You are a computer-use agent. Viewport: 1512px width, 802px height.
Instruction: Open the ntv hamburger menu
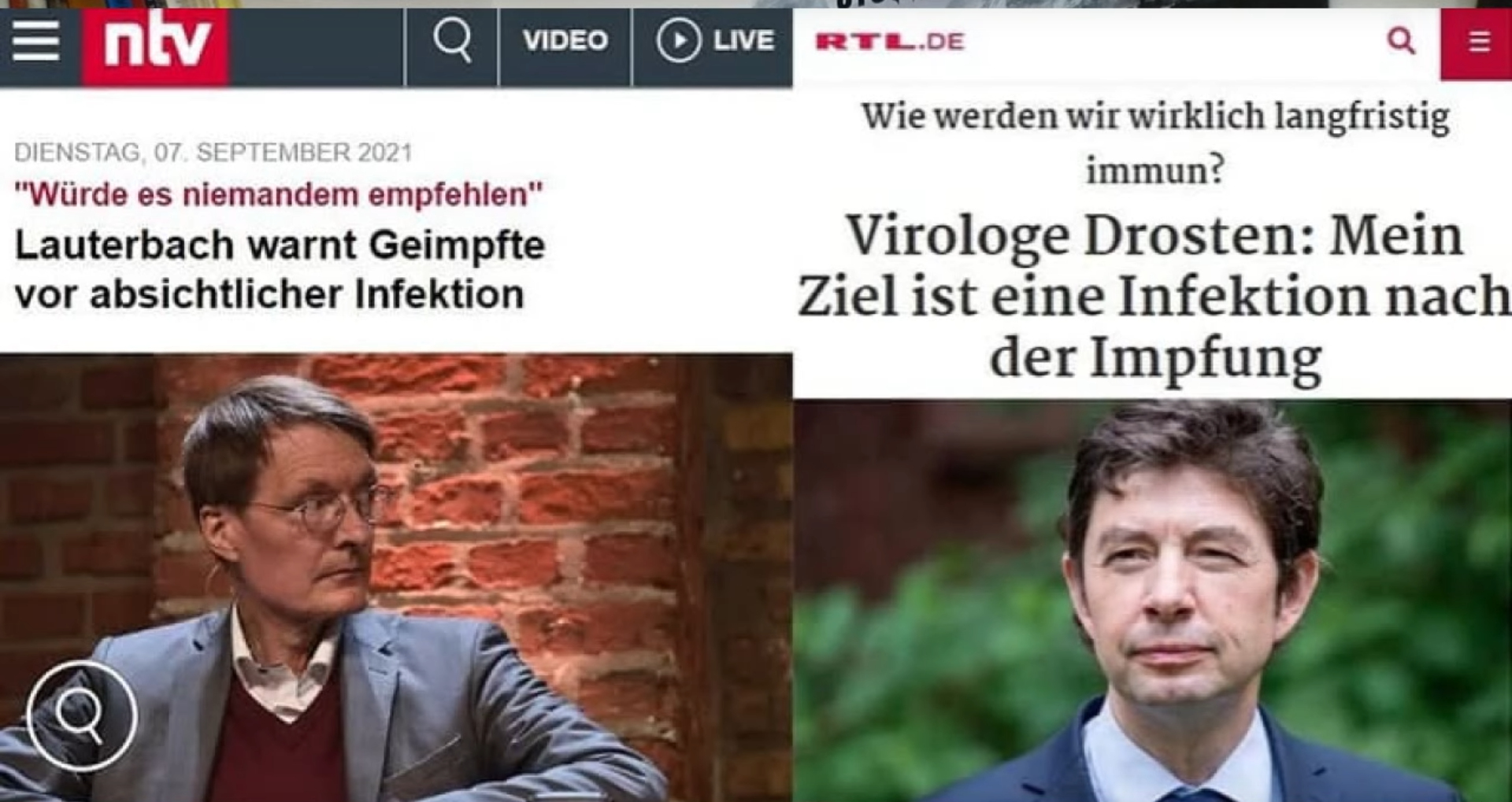coord(36,41)
